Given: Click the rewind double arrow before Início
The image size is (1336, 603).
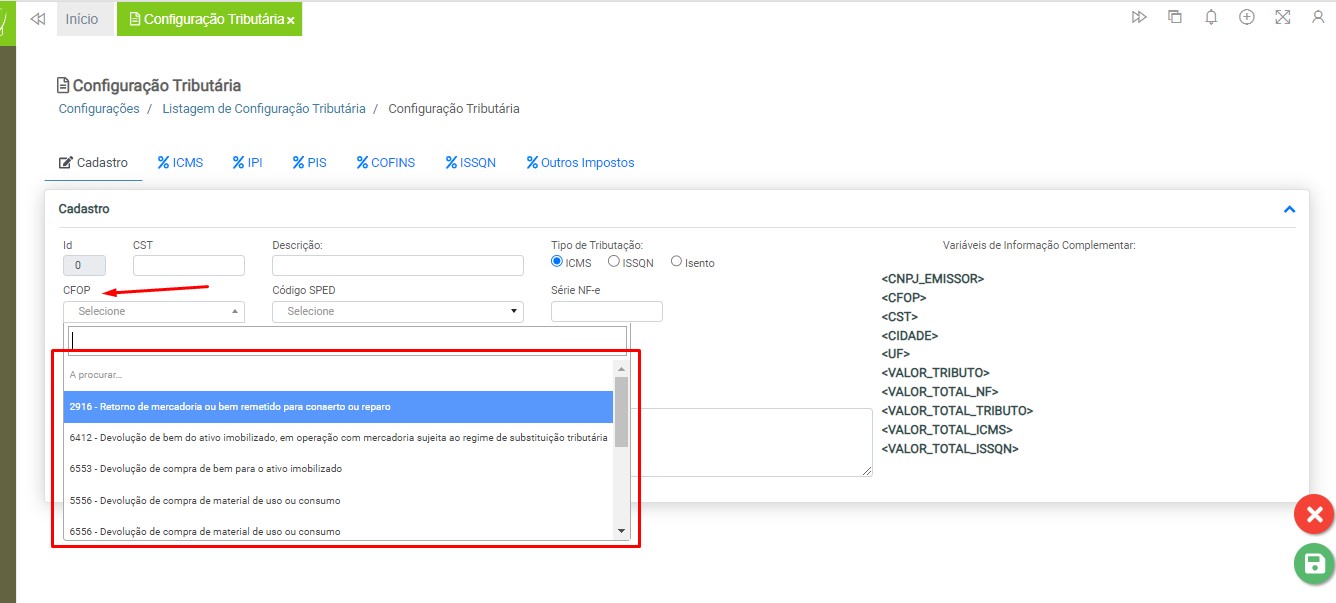Looking at the screenshot, I should 38,19.
